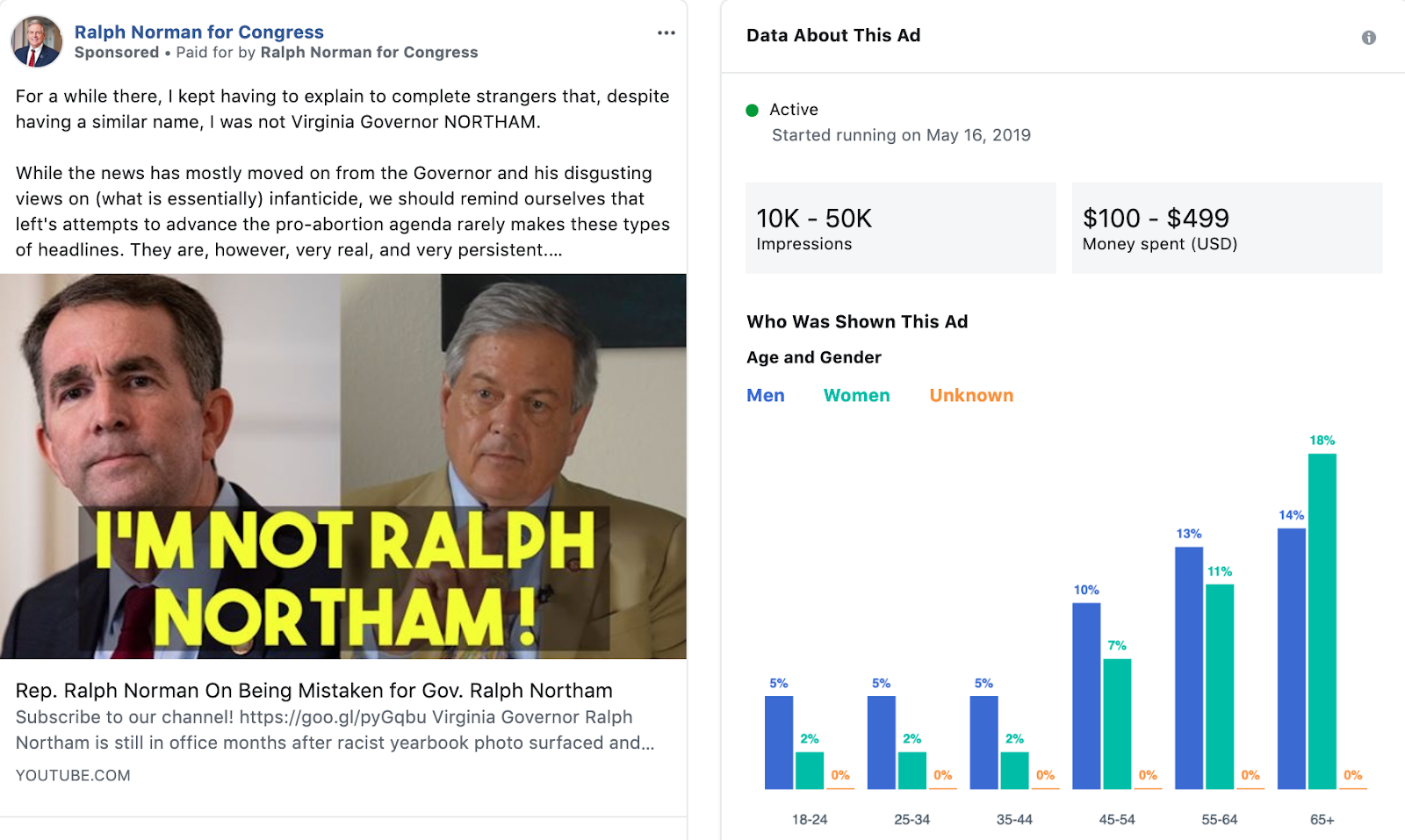The image size is (1405, 840).
Task: Toggle the Unknown series in the chart legend
Action: point(971,396)
